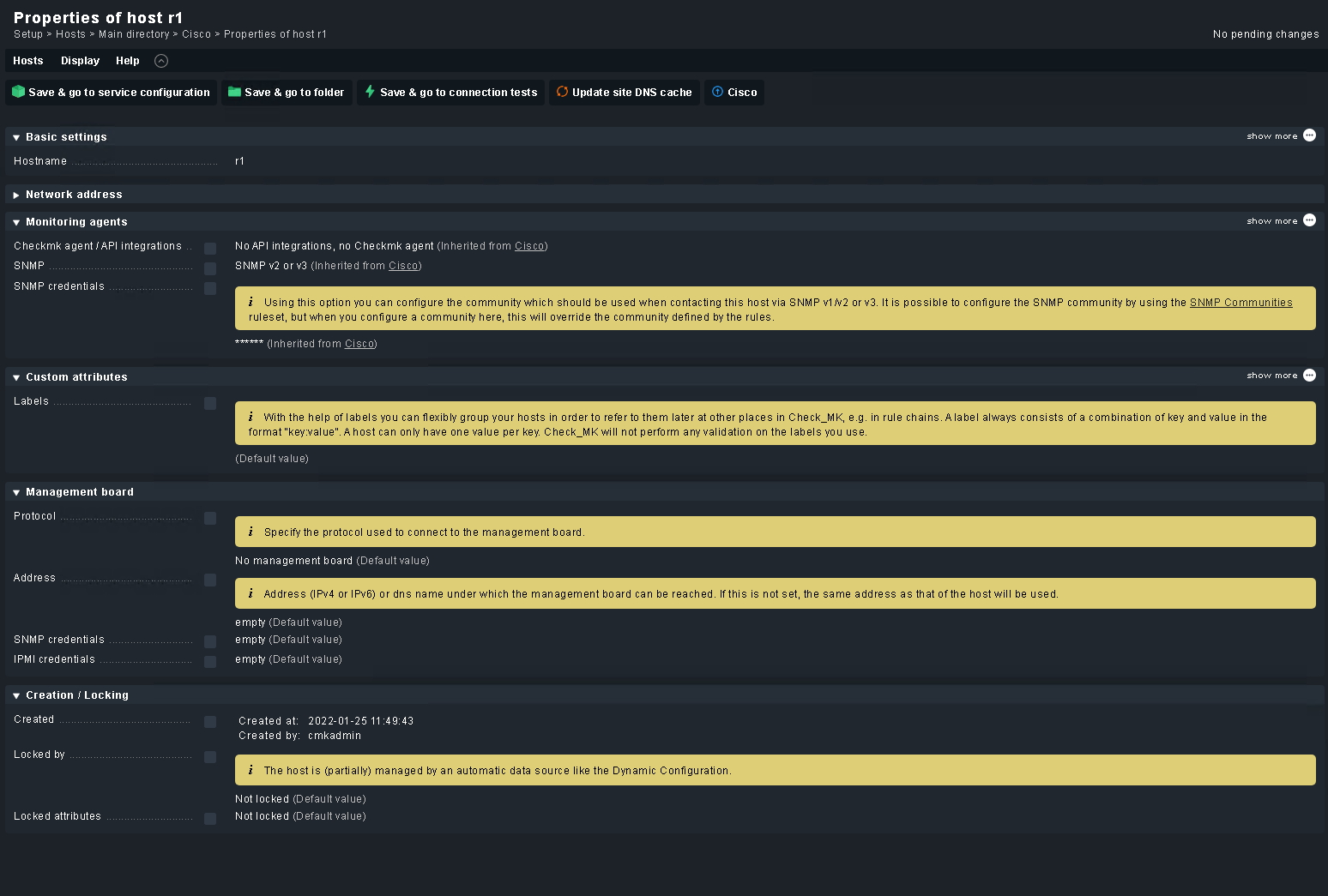Show more options in Basic settings

pyautogui.click(x=1309, y=135)
